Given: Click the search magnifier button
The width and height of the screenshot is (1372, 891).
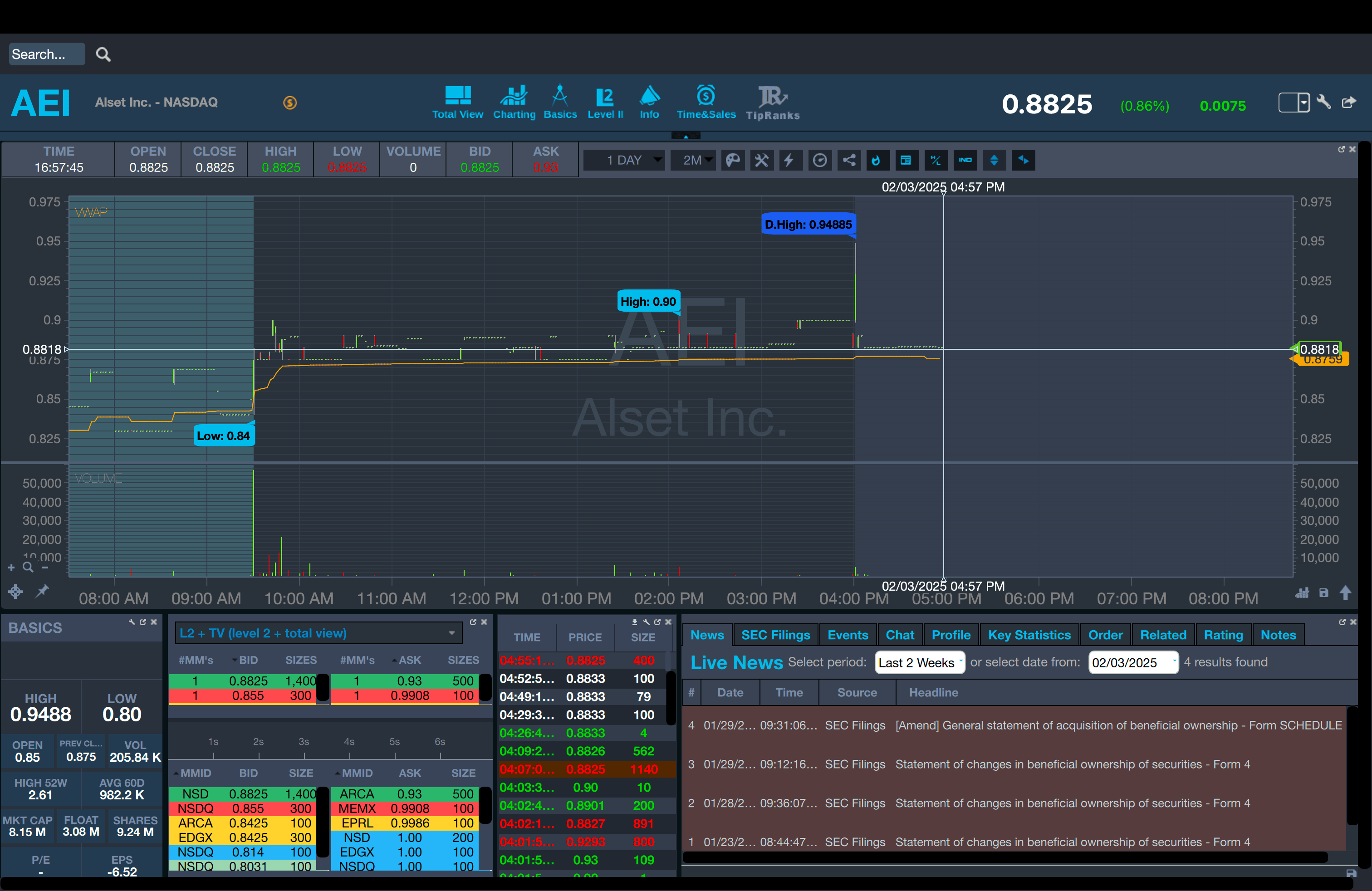Looking at the screenshot, I should tap(103, 54).
